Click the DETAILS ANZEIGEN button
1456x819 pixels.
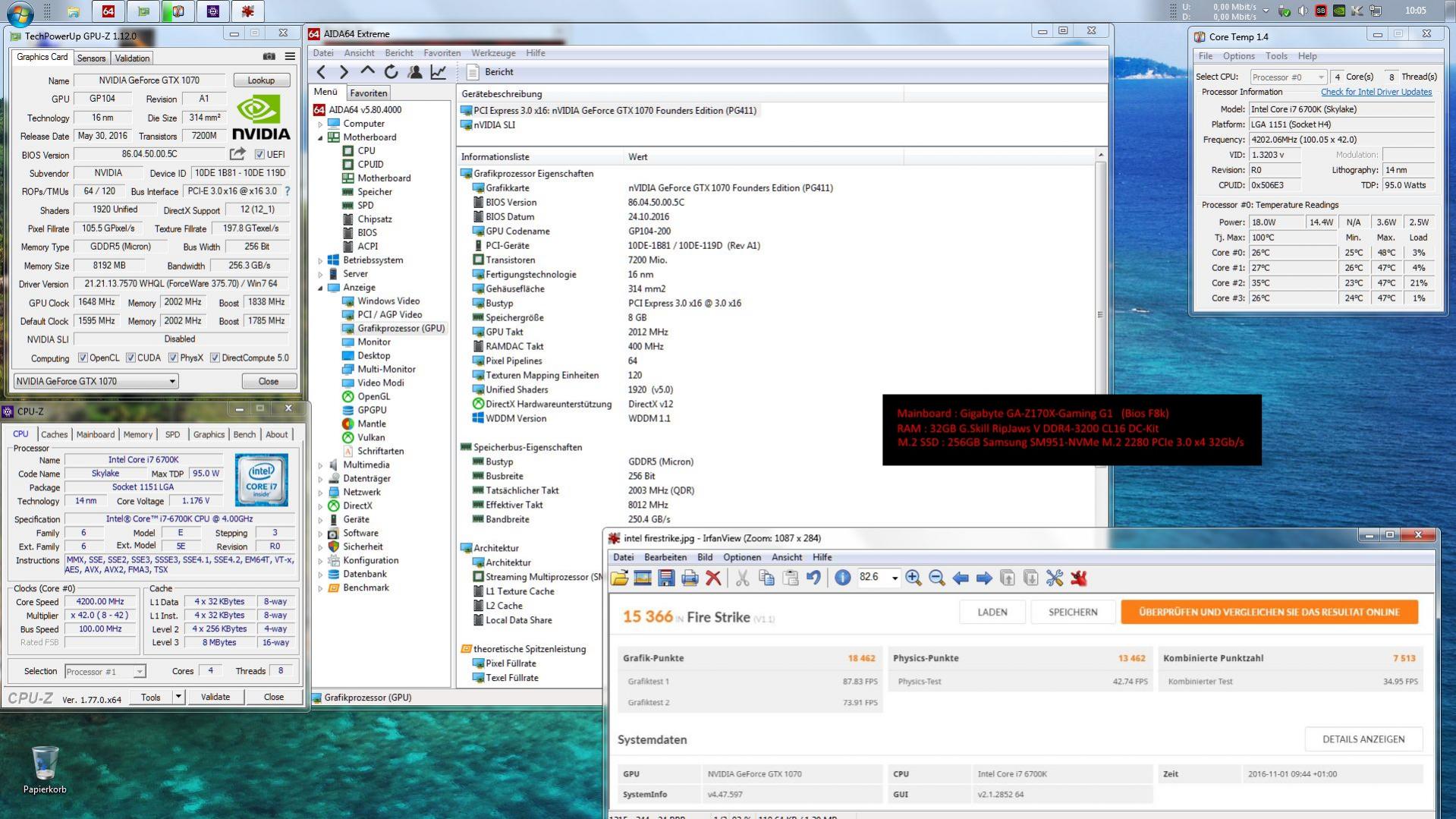pyautogui.click(x=1363, y=739)
